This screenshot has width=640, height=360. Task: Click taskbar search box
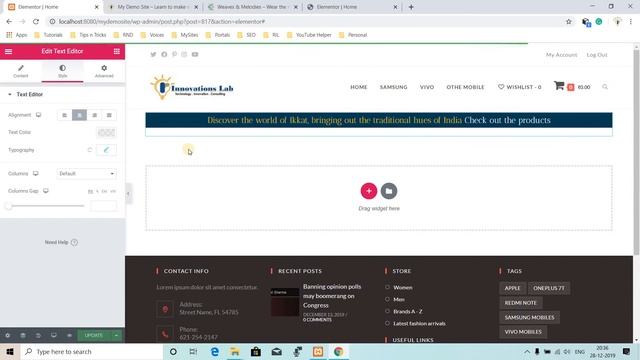[91, 351]
